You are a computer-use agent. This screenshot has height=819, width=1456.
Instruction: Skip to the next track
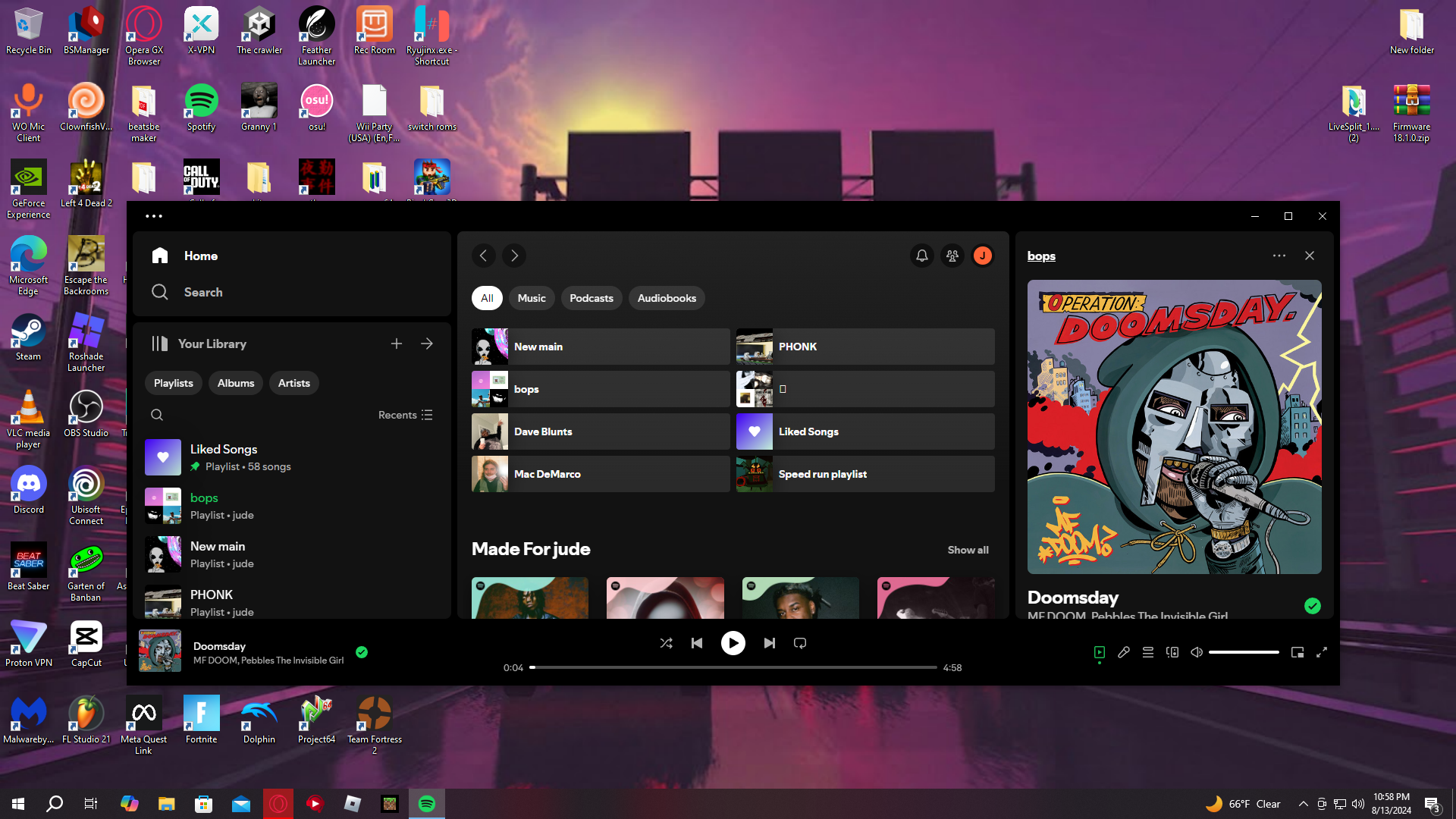coord(770,643)
